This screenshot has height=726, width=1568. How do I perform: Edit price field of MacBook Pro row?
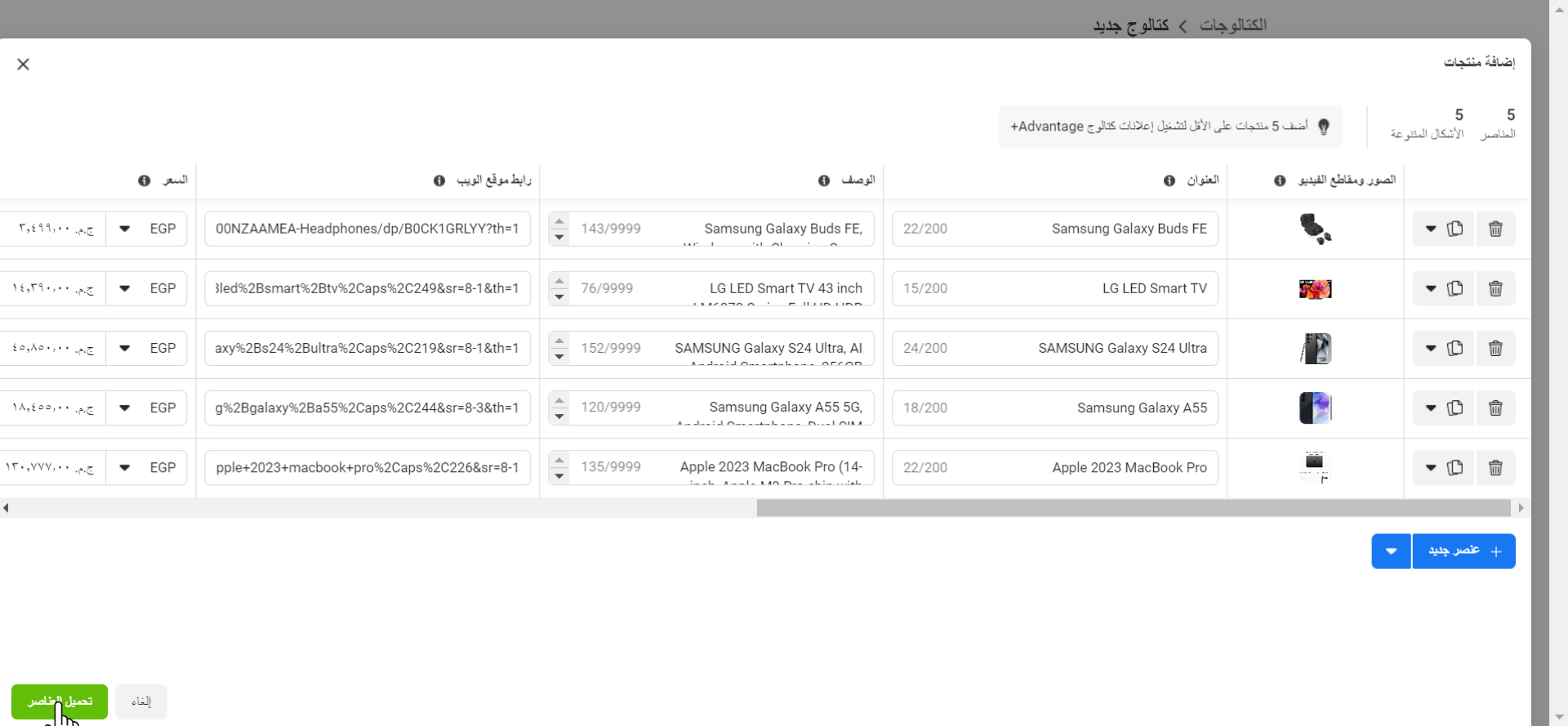click(x=53, y=467)
